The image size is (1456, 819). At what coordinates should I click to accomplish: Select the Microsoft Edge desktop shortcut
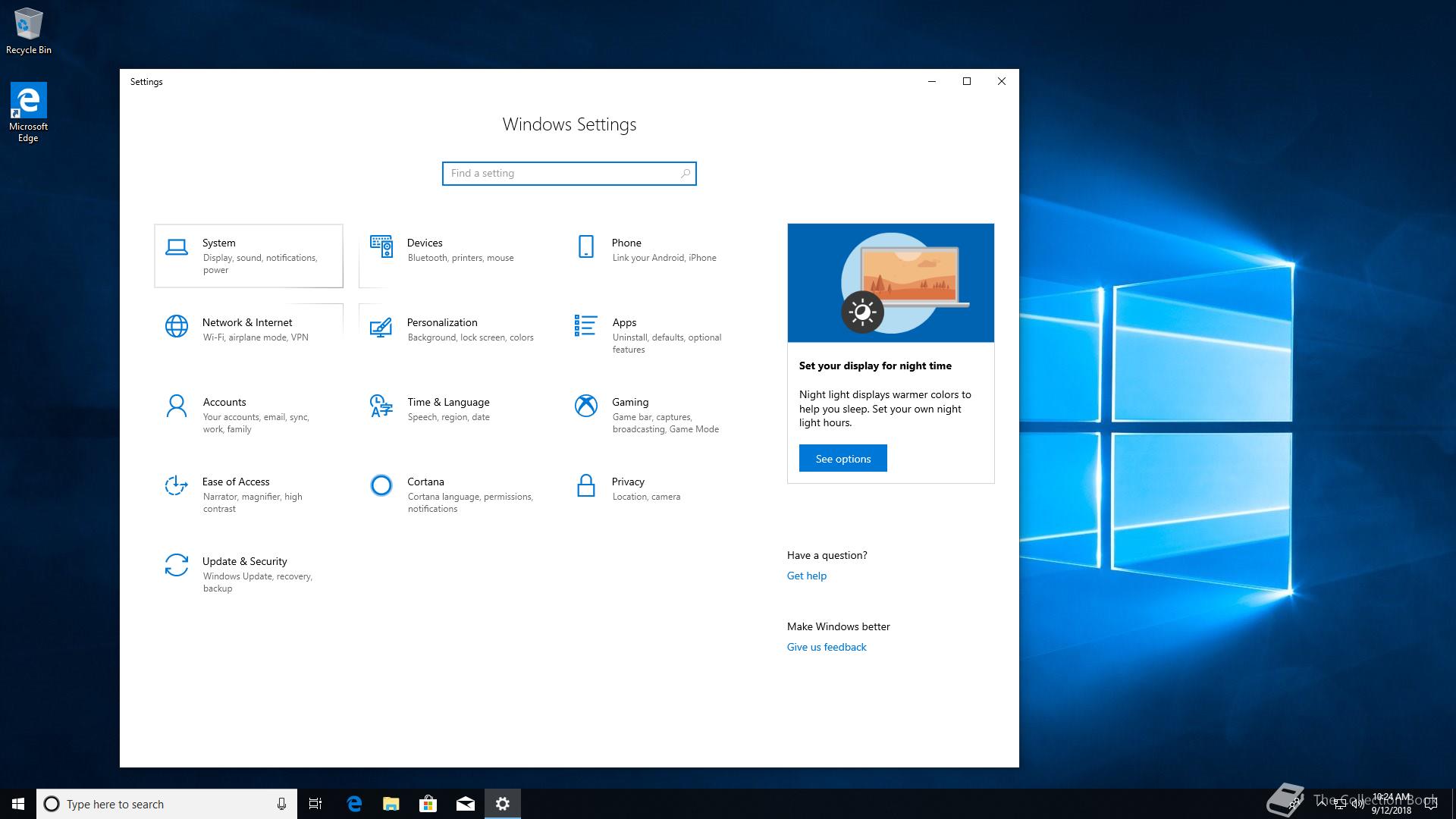tap(28, 112)
